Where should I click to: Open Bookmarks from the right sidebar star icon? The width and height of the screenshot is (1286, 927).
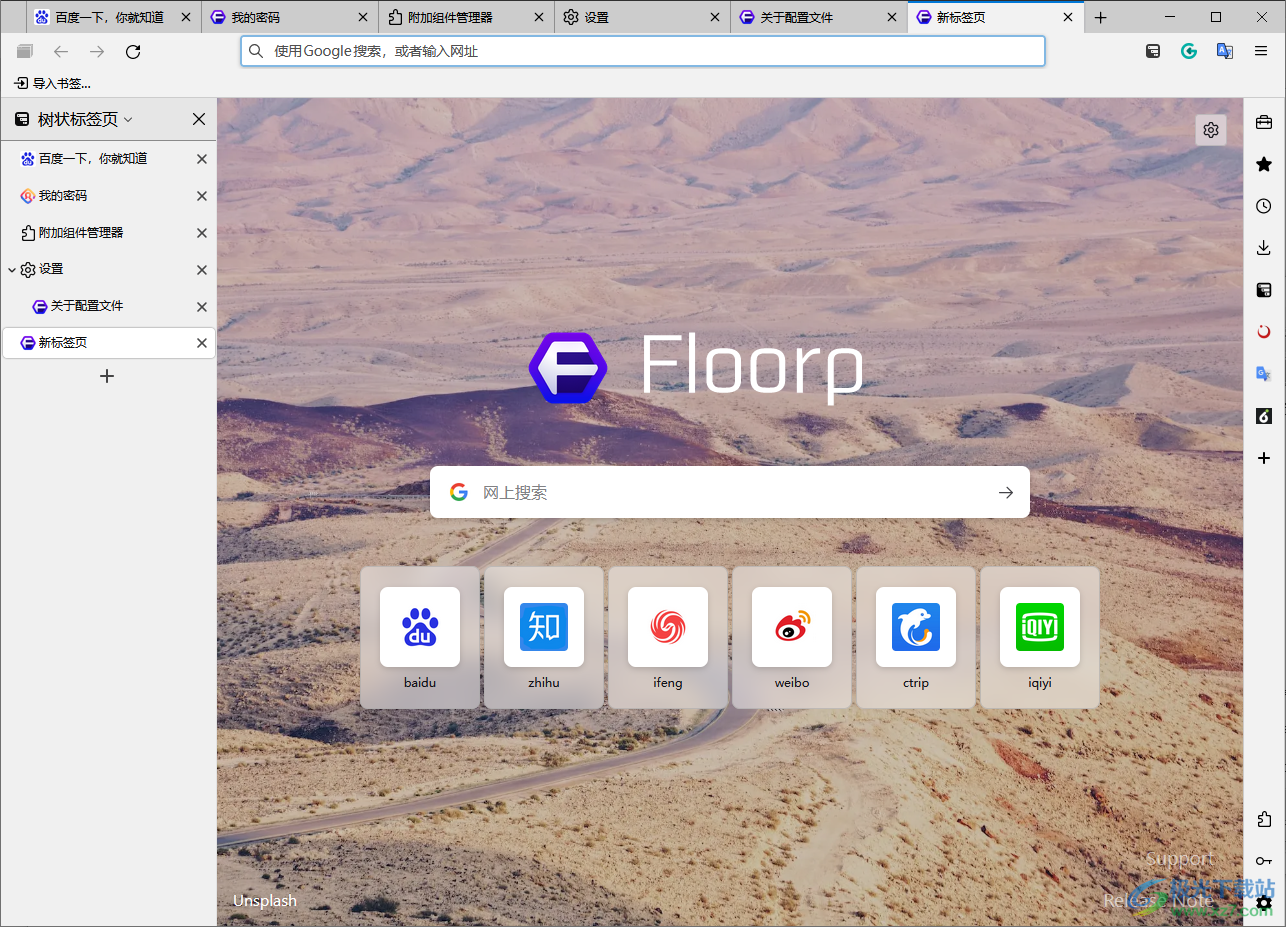point(1263,163)
